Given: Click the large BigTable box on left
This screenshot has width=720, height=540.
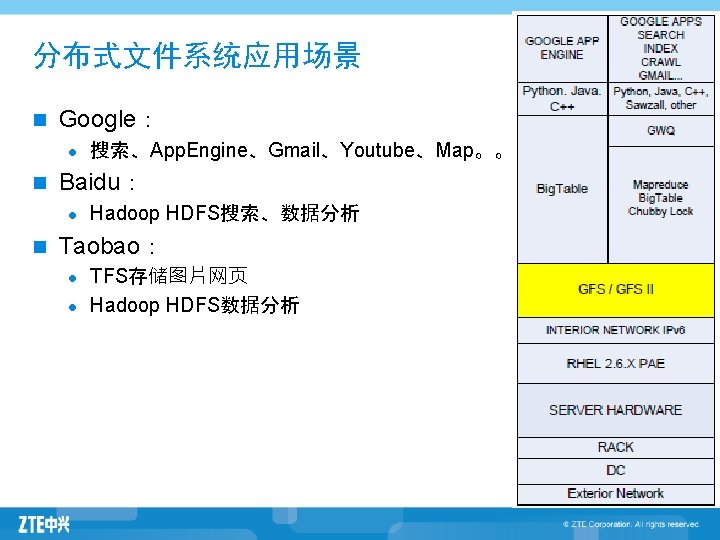Looking at the screenshot, I should click(562, 189).
